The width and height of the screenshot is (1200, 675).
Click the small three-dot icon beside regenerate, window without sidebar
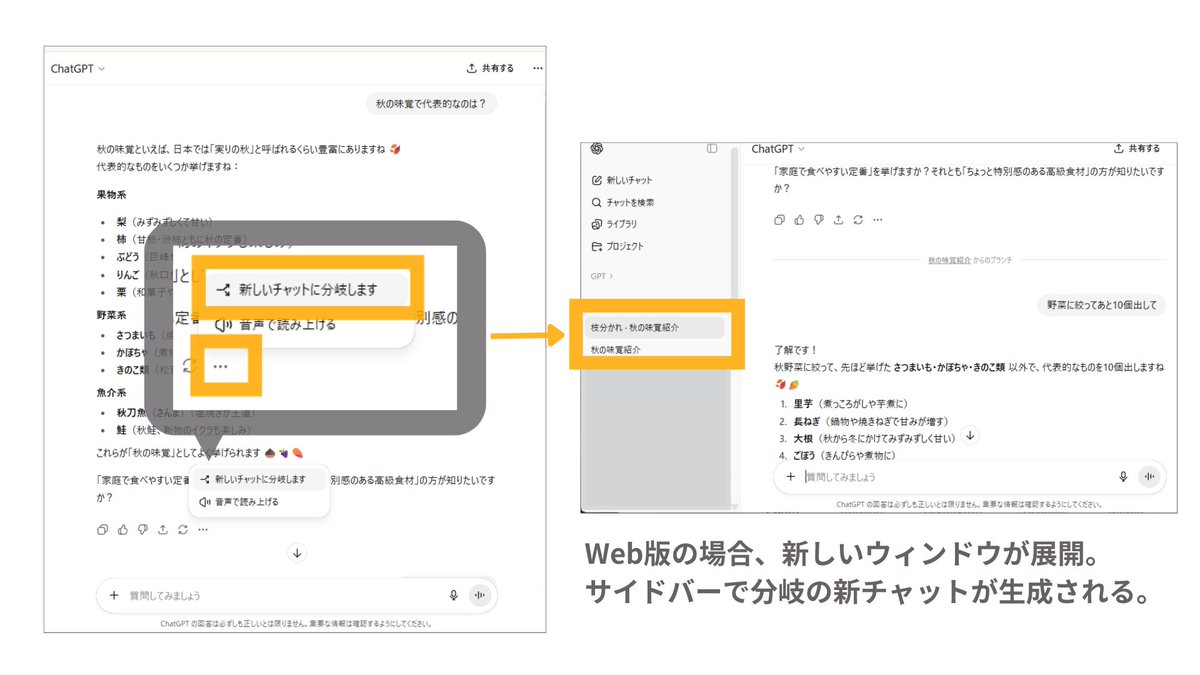pos(203,529)
